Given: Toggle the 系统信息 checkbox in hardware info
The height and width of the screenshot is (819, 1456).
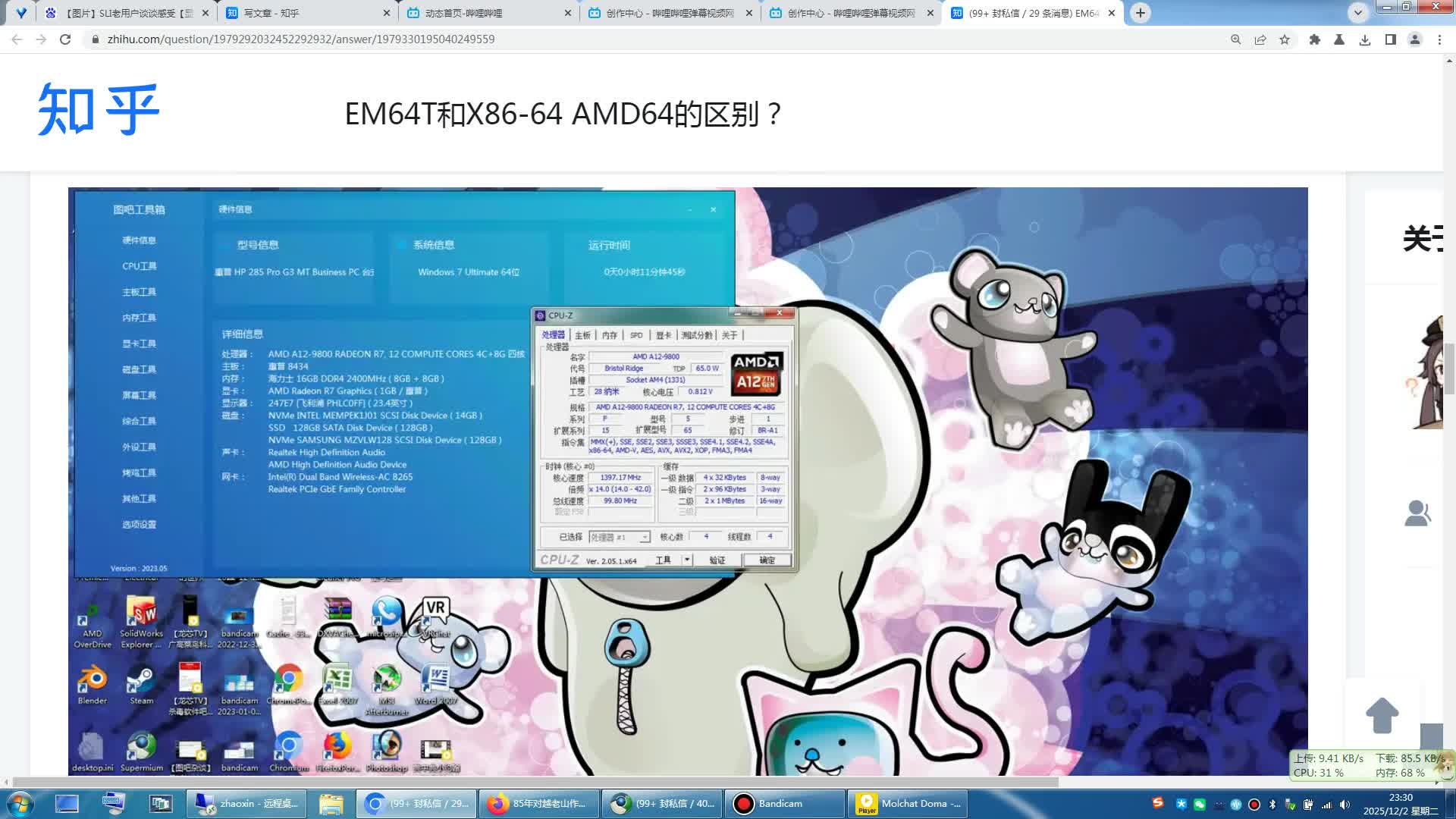Looking at the screenshot, I should pos(403,245).
